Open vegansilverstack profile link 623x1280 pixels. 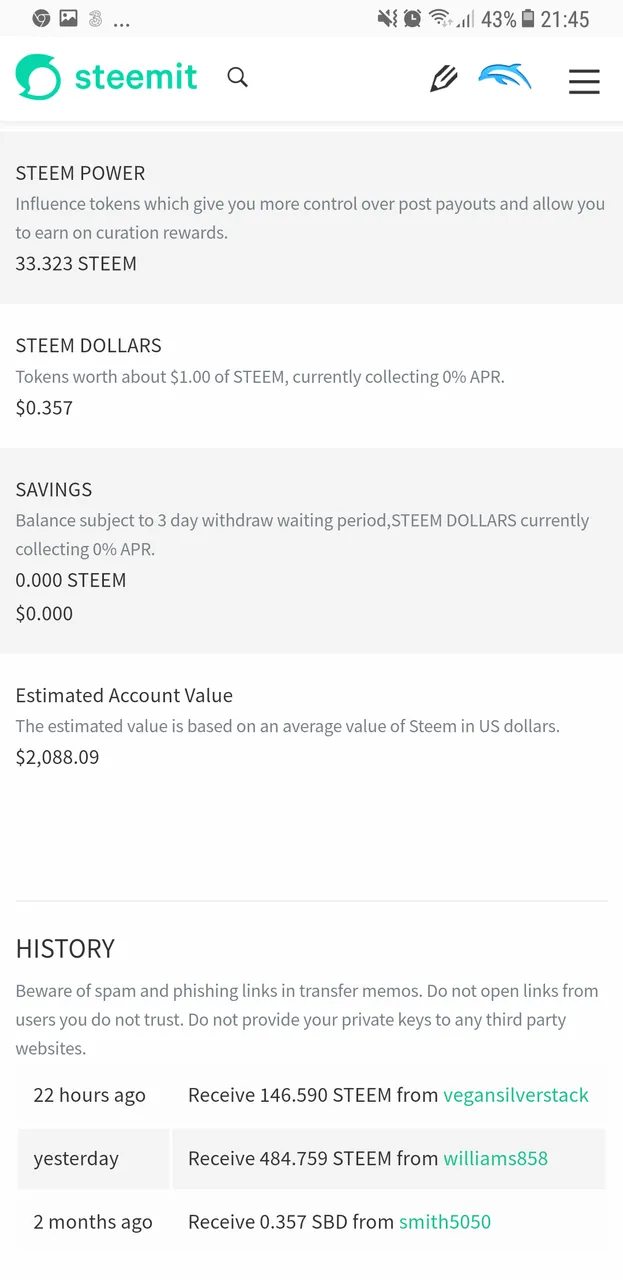(516, 1095)
